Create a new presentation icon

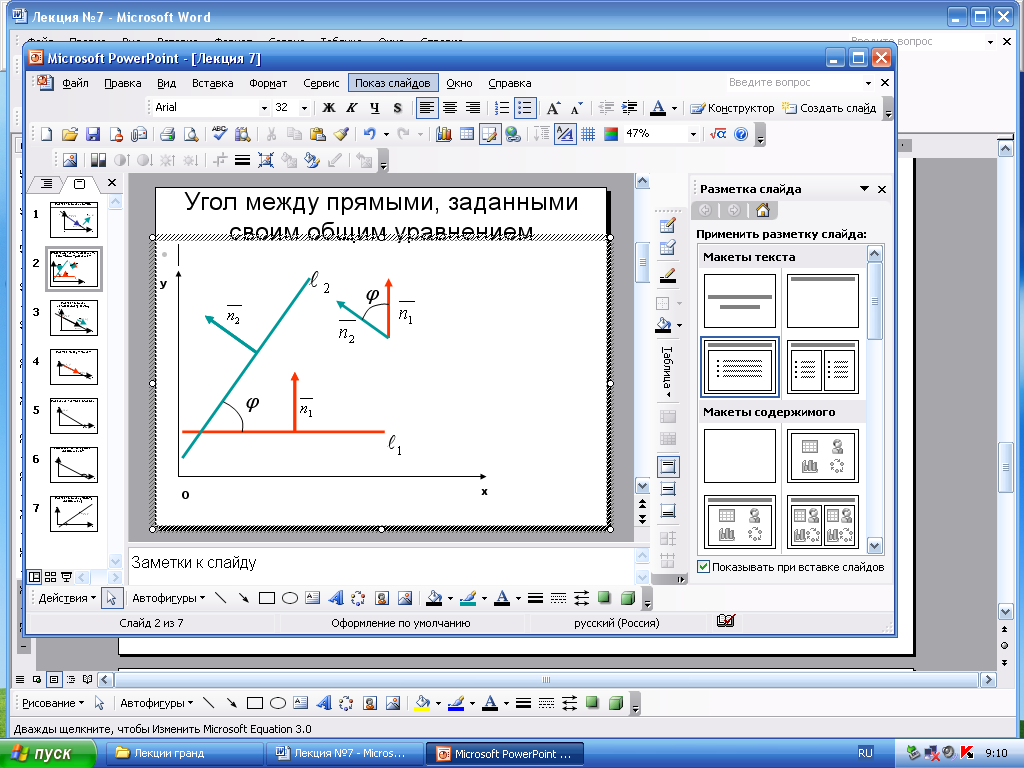pos(46,135)
